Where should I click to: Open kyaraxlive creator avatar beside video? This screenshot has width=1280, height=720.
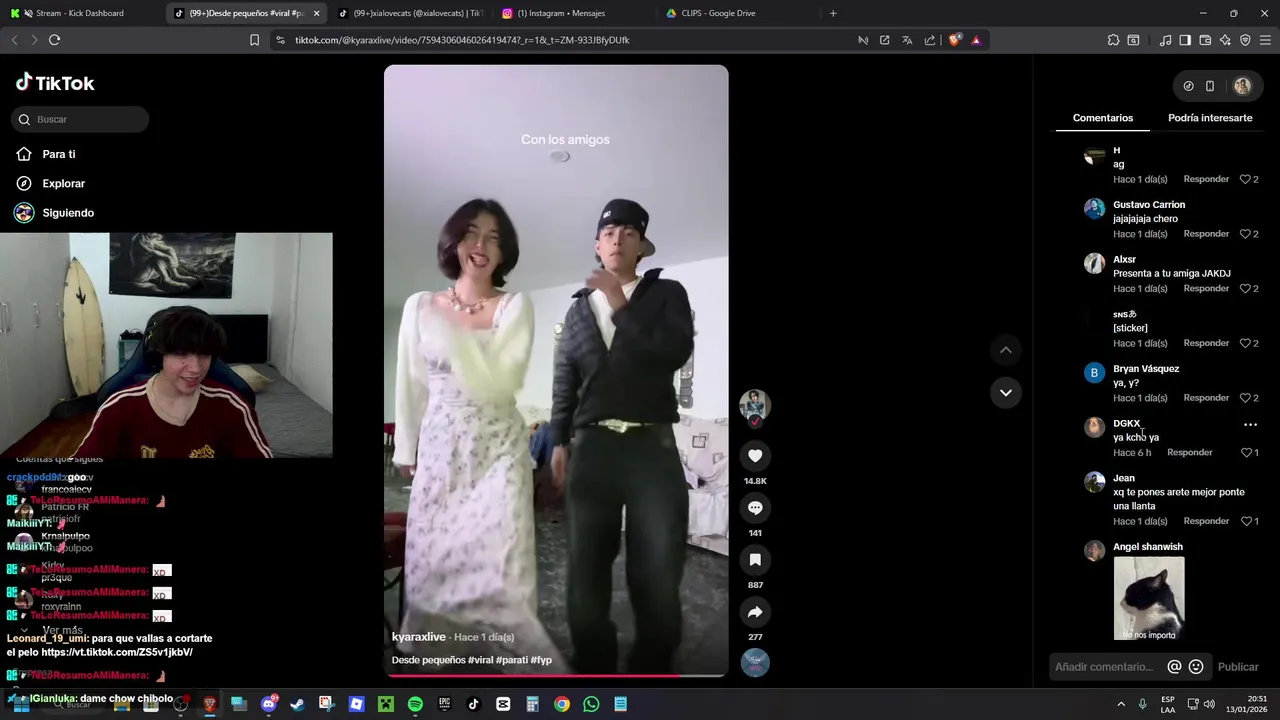click(754, 405)
